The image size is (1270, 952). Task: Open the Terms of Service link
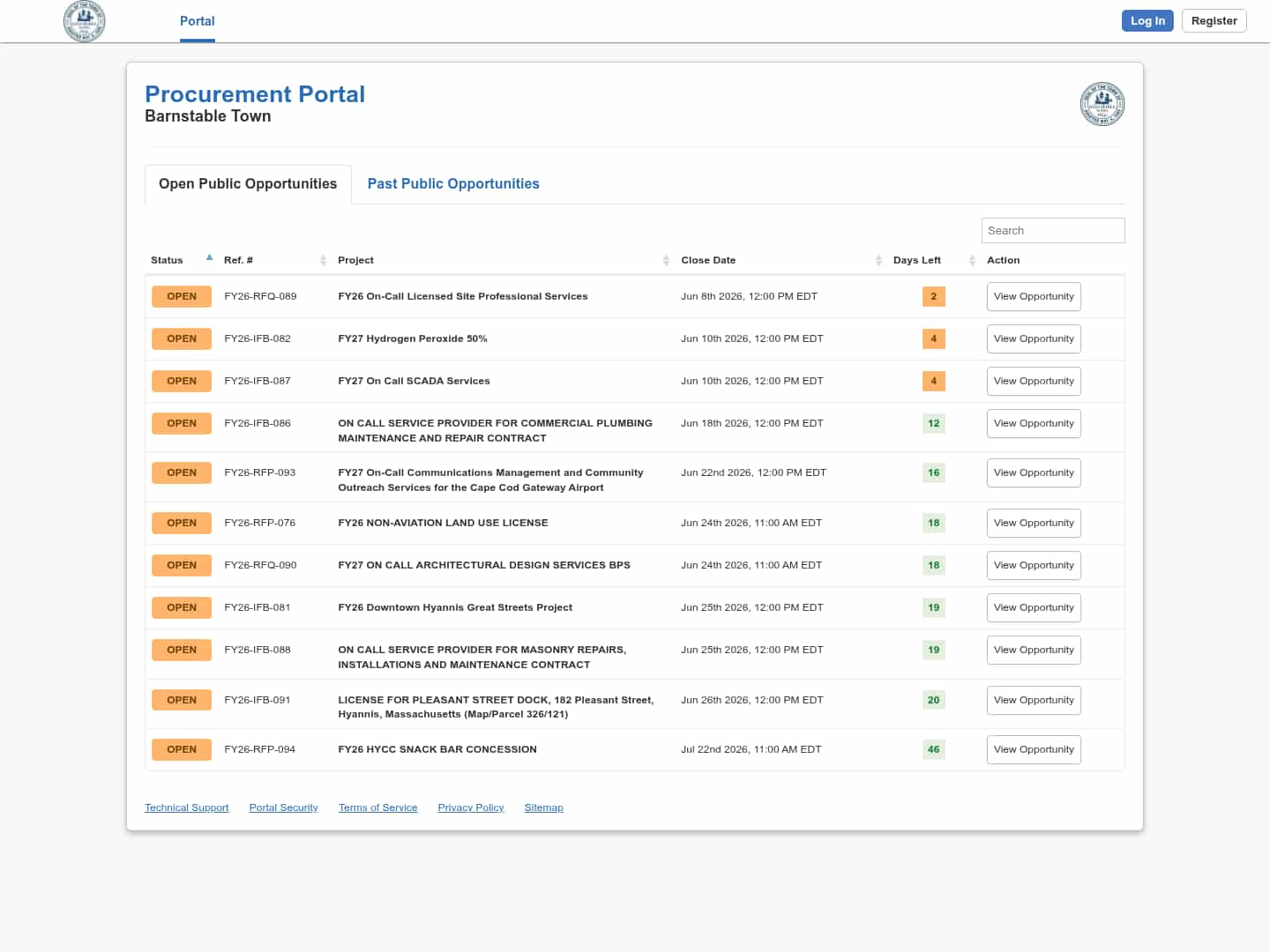click(377, 807)
